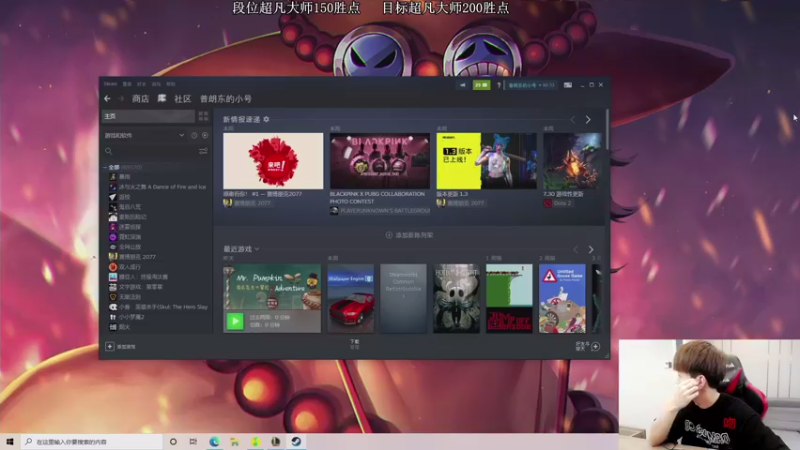Open Hollow Knight game card
The image size is (800, 450).
pos(456,298)
